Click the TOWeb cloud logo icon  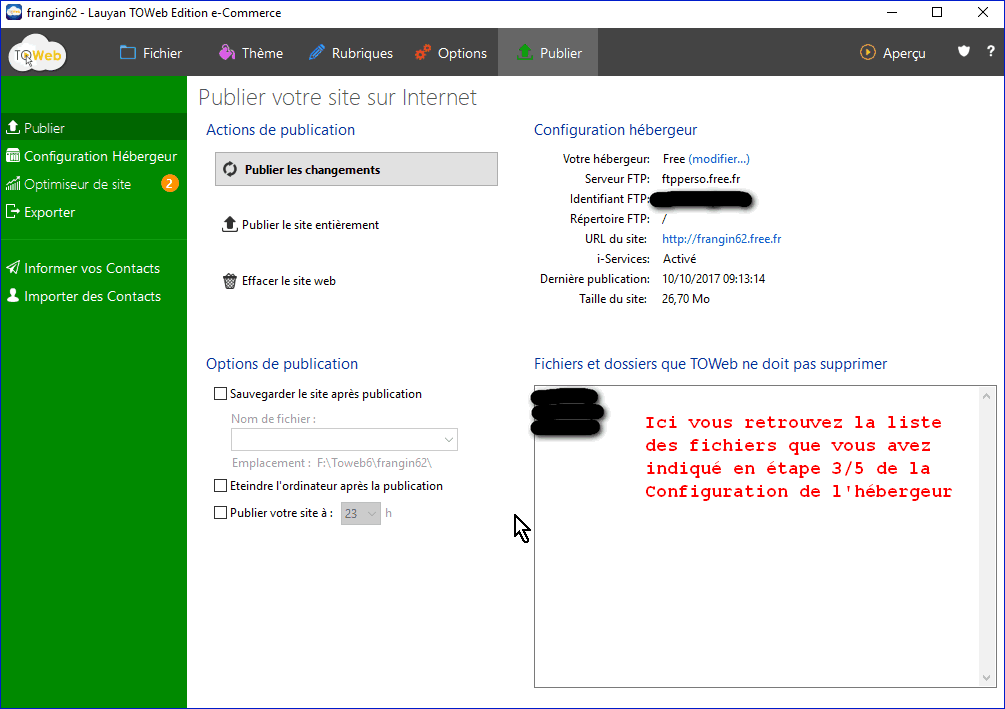pos(37,54)
